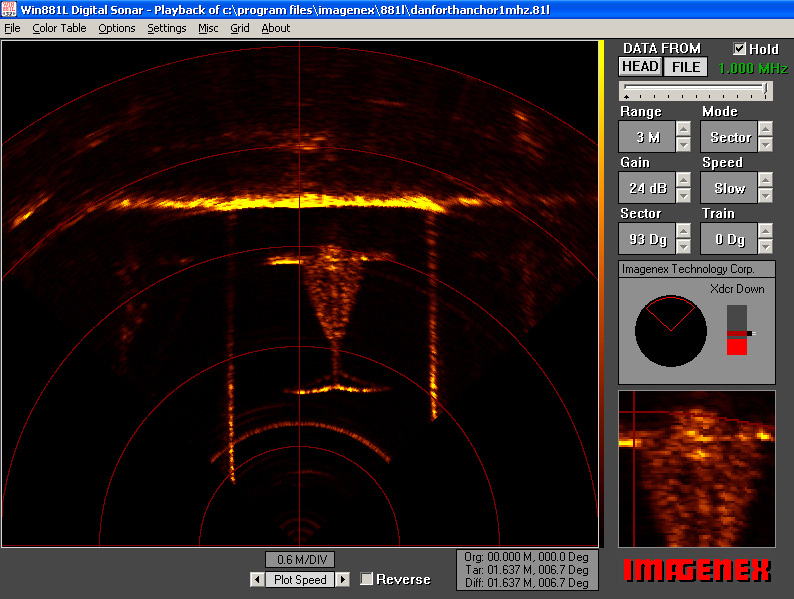The width and height of the screenshot is (794, 599).
Task: Open the Grid menu
Action: pos(240,28)
